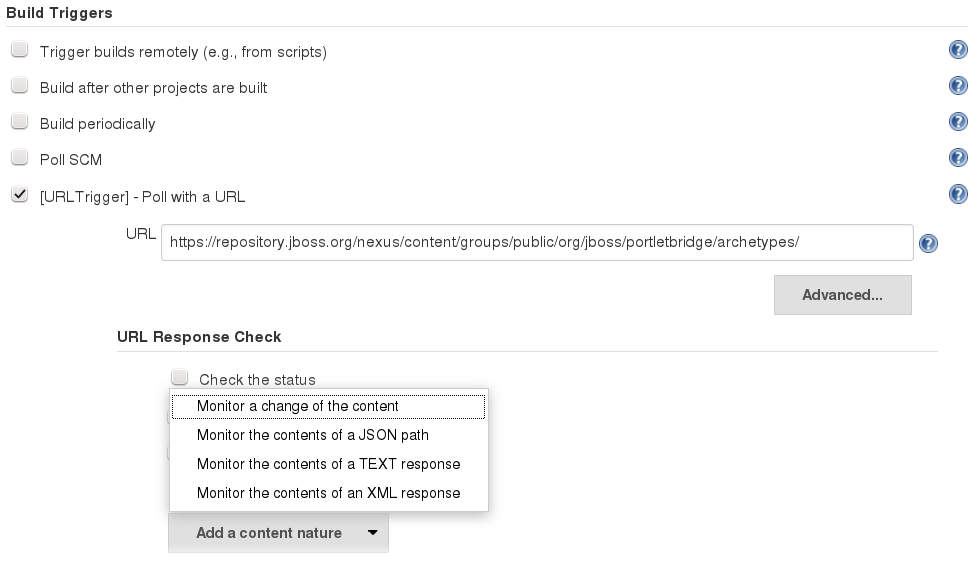Screen dimensions: 978x562
Task: Open help for Build after other projects
Action: pos(958,87)
